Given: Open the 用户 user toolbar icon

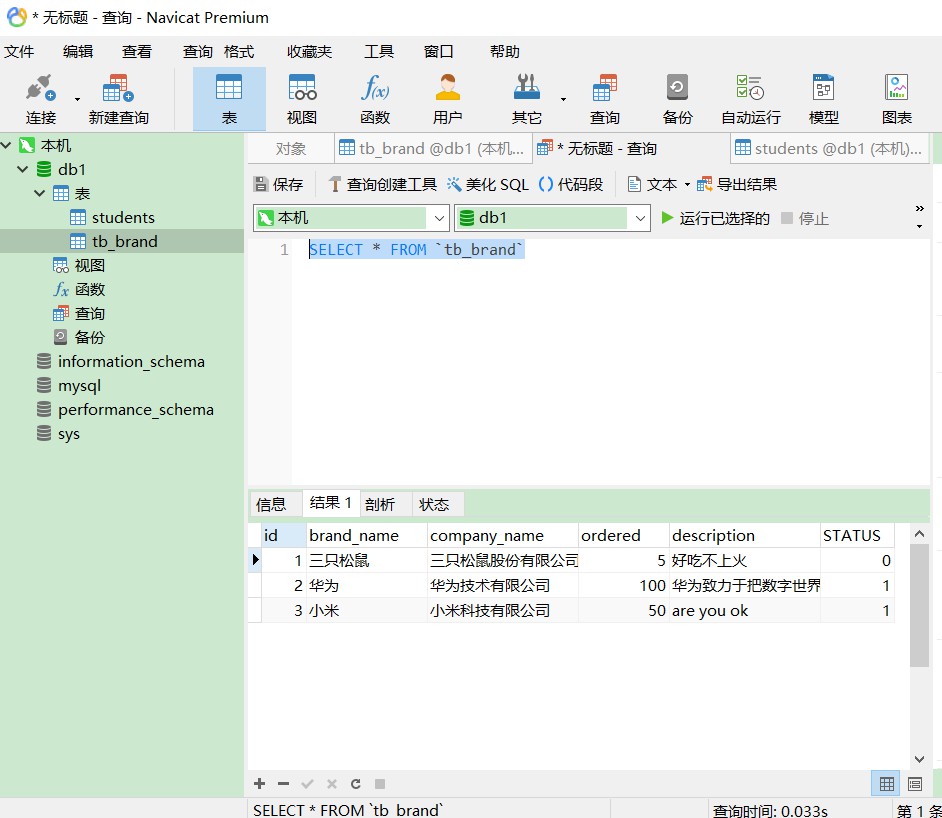Looking at the screenshot, I should [x=448, y=99].
